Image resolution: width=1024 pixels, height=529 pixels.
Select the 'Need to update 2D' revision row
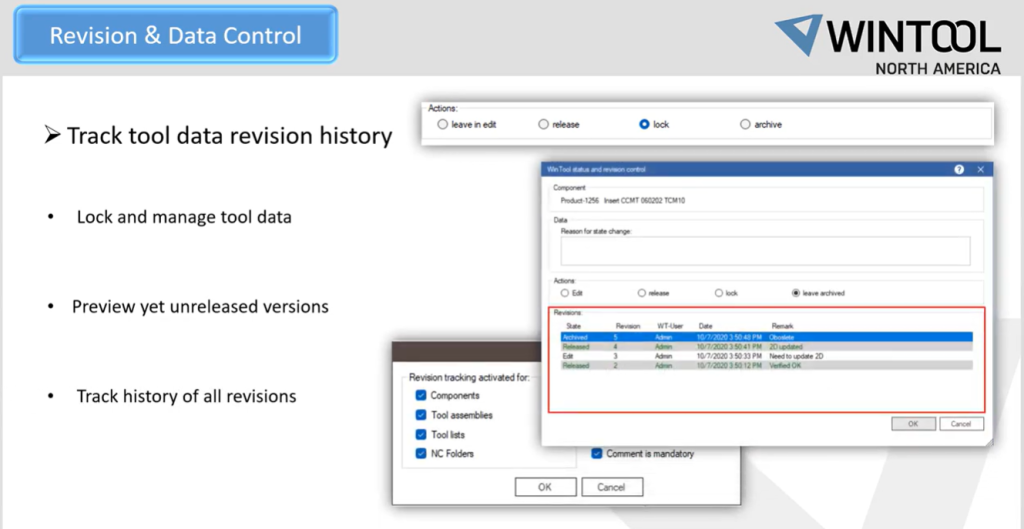coord(764,356)
